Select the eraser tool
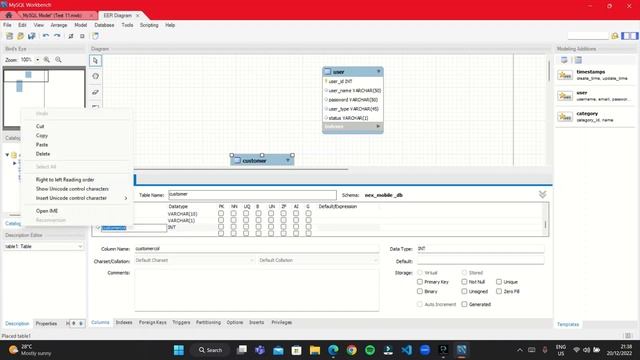The image size is (640, 360). (x=96, y=92)
